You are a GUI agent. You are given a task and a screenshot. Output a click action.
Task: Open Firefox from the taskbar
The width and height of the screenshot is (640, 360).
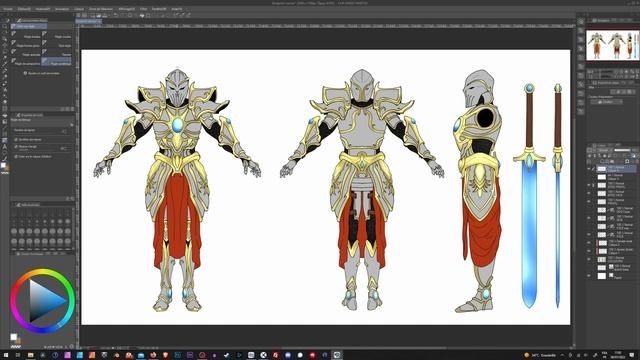[153, 355]
